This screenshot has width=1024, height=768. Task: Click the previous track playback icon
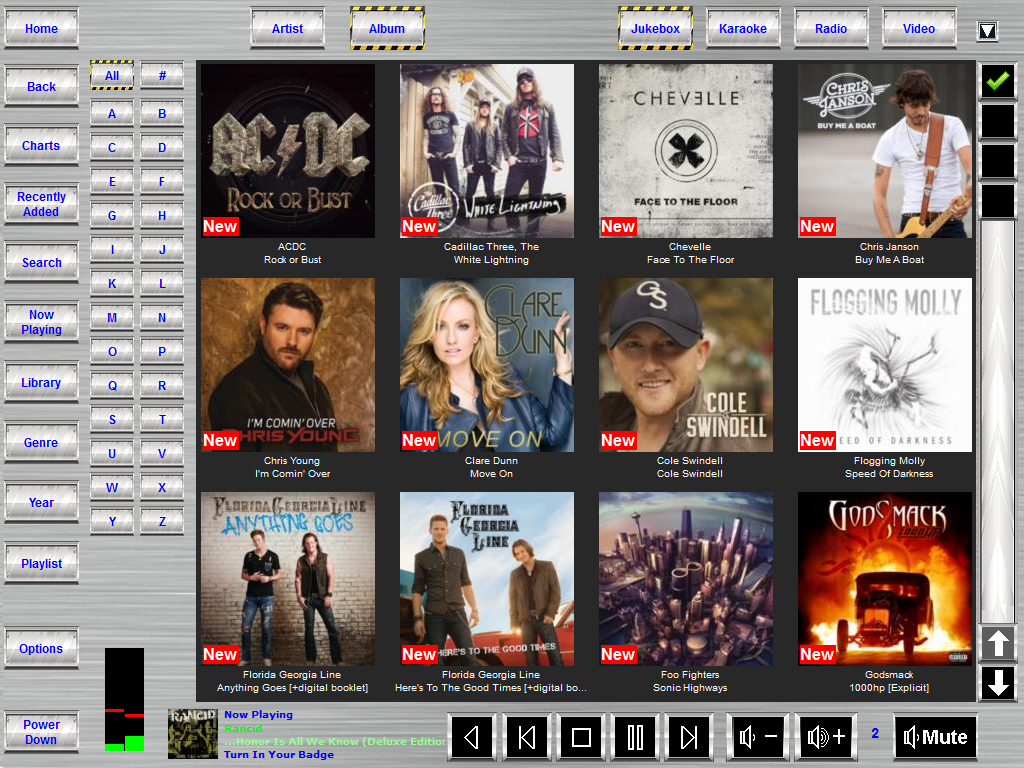pos(527,738)
